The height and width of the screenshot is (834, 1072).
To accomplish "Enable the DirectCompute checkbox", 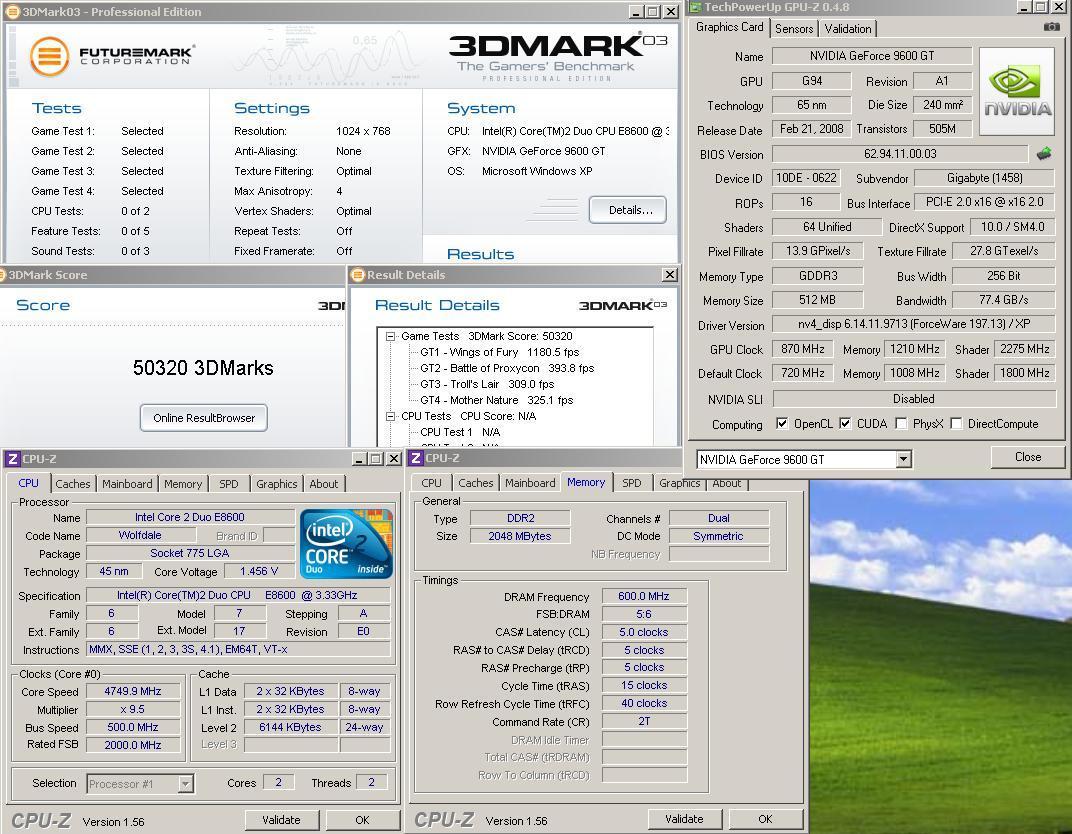I will click(956, 423).
